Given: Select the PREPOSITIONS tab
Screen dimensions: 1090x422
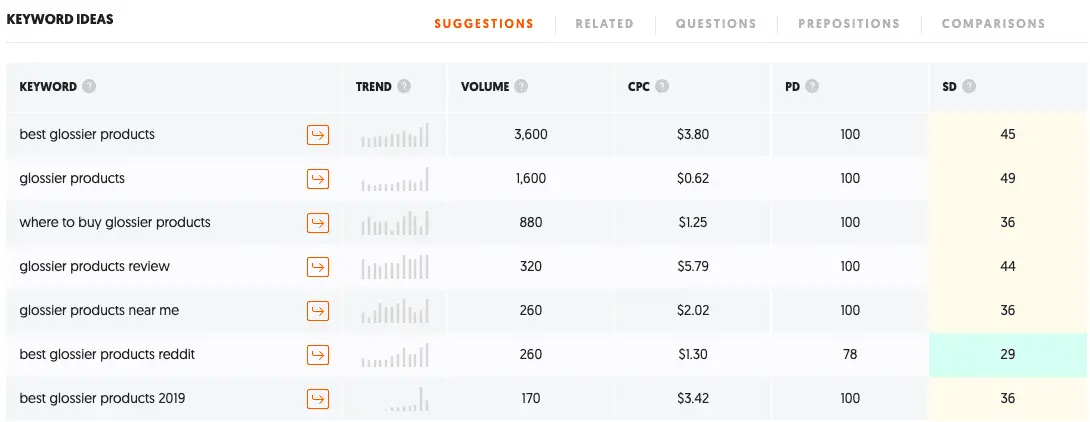Looking at the screenshot, I should (x=849, y=24).
